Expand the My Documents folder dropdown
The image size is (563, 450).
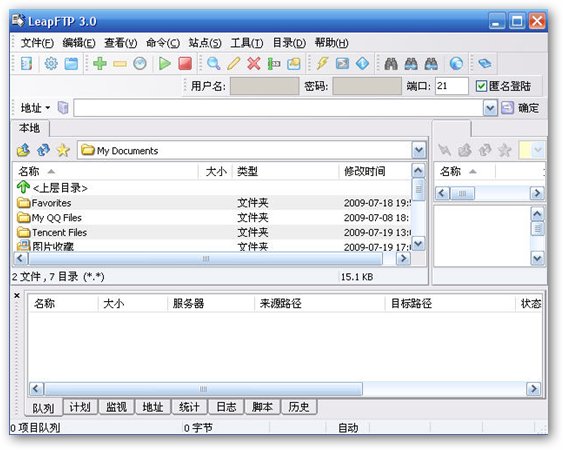(x=419, y=150)
